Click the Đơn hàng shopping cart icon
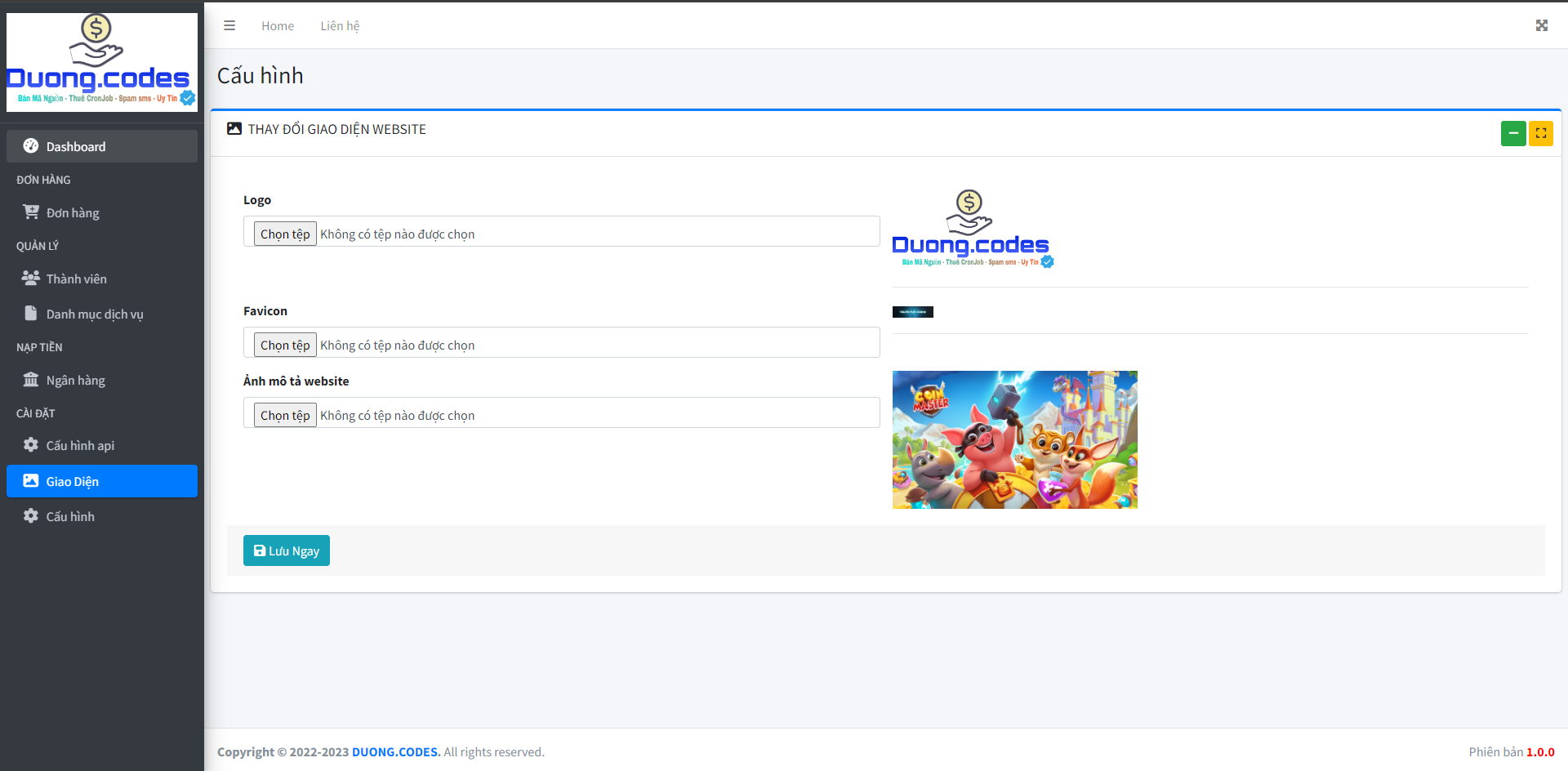The width and height of the screenshot is (1568, 771). tap(31, 212)
